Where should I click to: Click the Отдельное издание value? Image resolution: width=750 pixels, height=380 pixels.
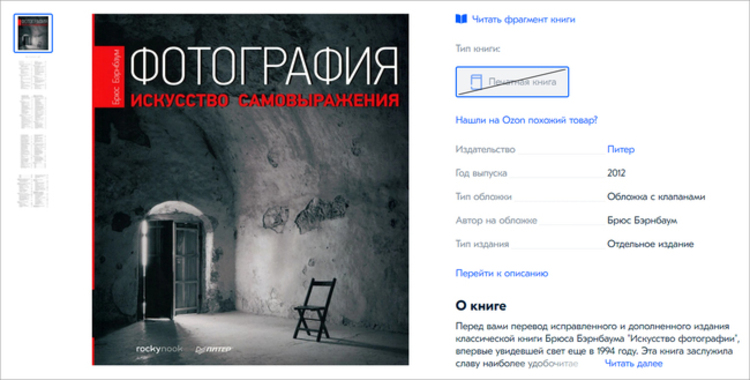point(650,244)
